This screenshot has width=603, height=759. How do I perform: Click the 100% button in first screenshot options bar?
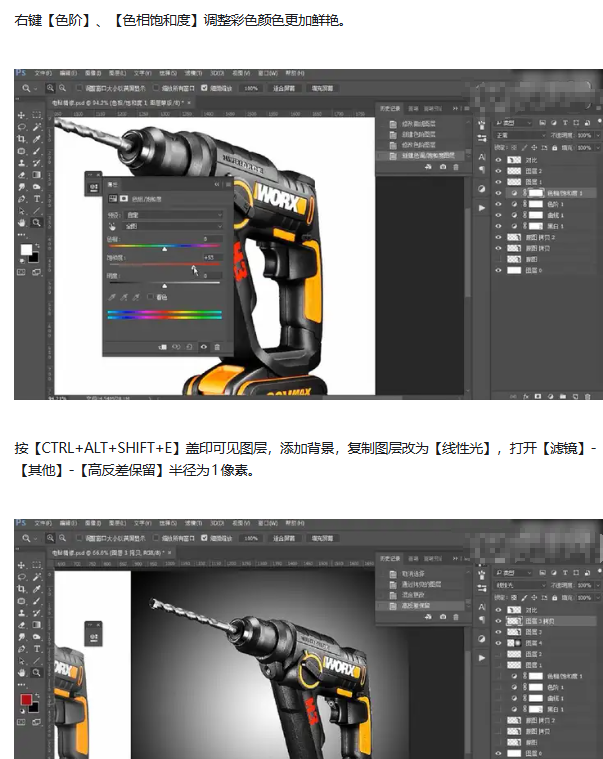(251, 88)
